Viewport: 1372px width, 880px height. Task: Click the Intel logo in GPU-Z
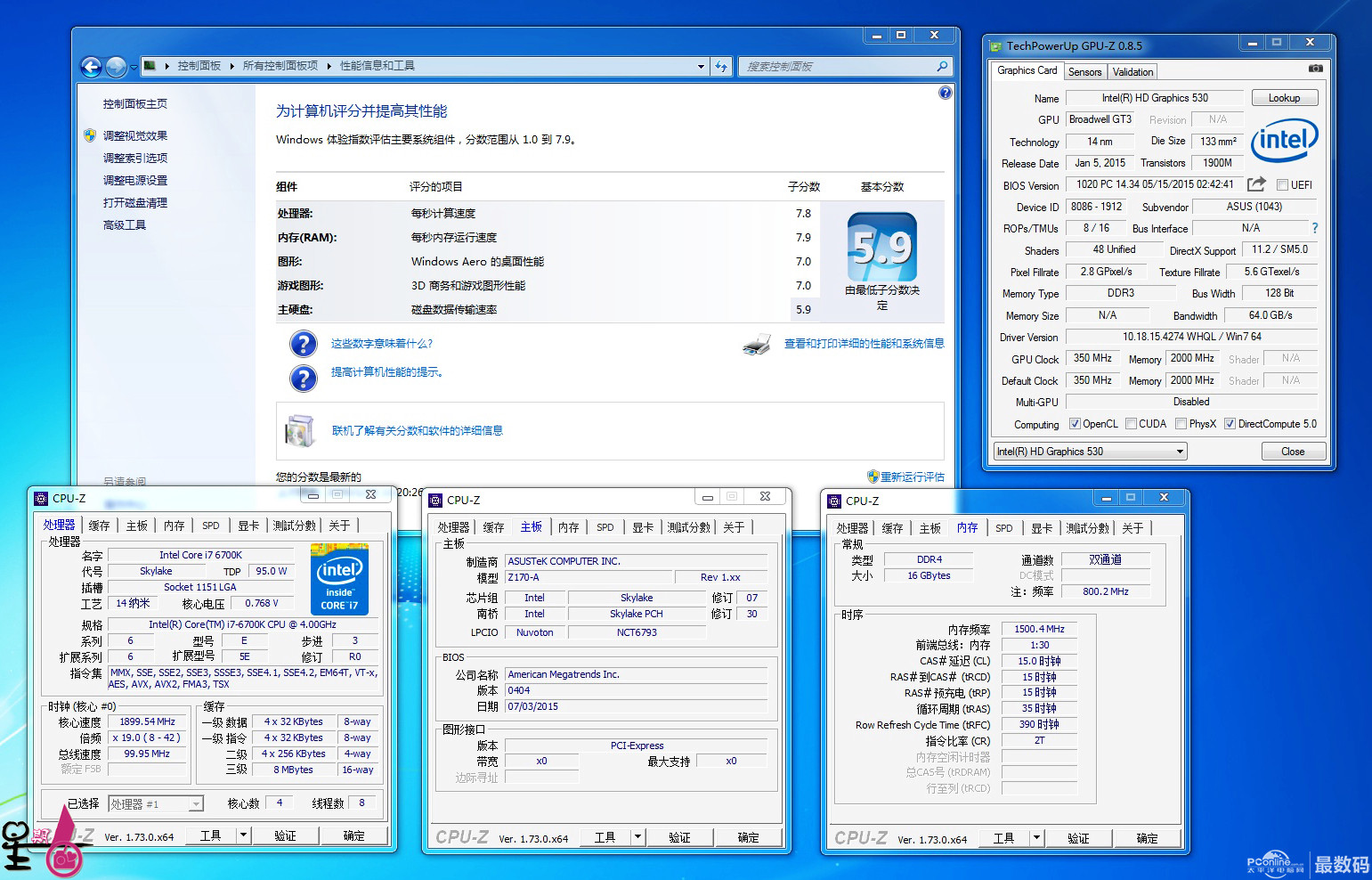click(x=1284, y=140)
